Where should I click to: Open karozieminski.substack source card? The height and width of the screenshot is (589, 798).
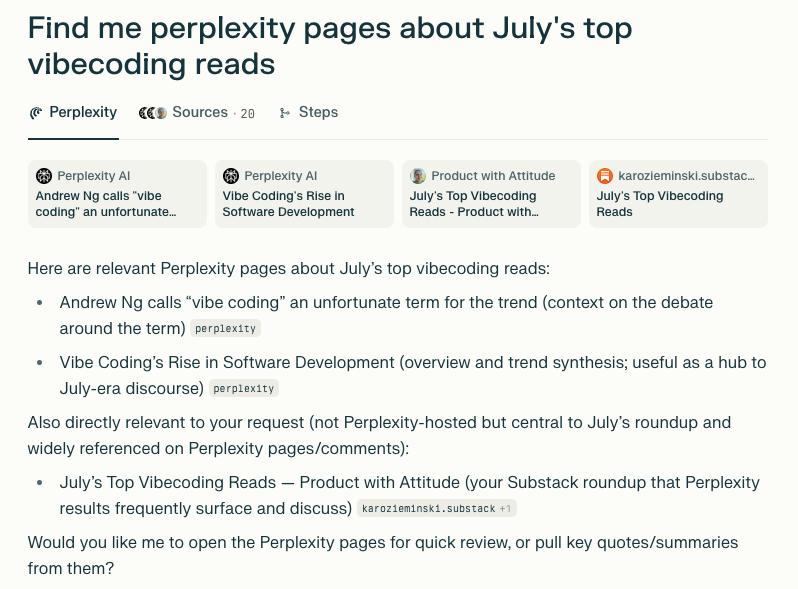678,194
